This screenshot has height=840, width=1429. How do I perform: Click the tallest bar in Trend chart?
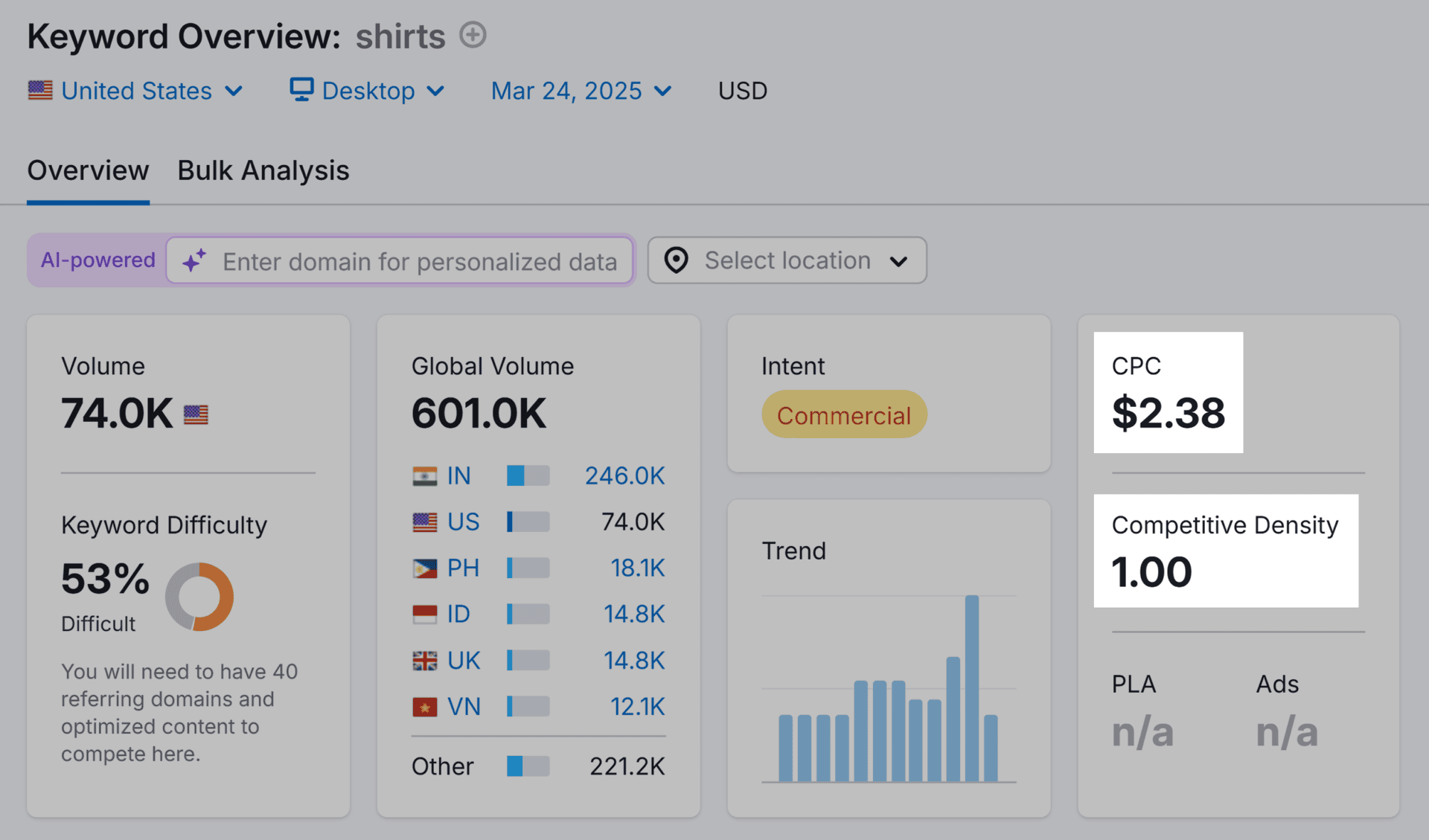(x=971, y=687)
